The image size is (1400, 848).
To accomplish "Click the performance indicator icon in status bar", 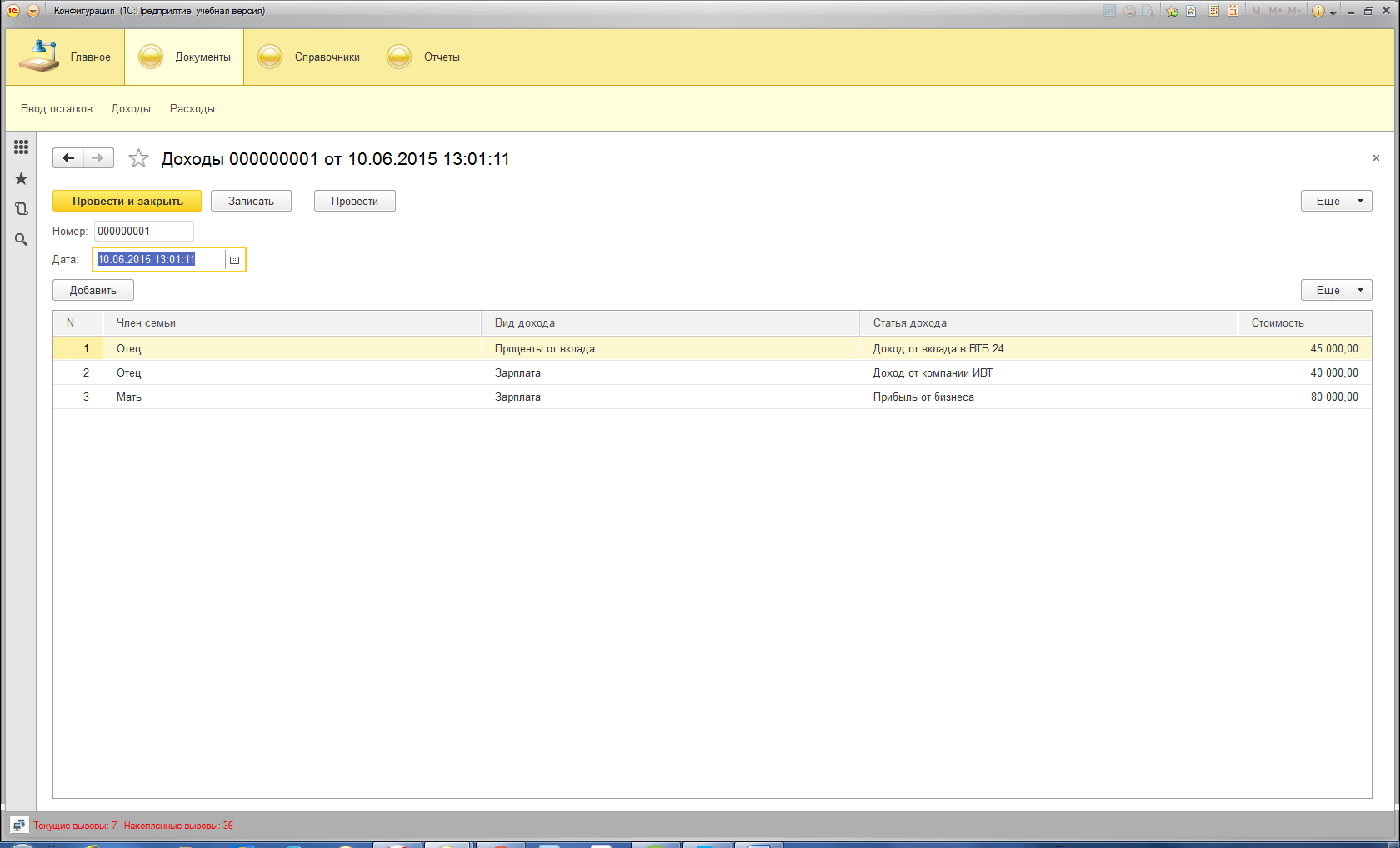I will [18, 826].
